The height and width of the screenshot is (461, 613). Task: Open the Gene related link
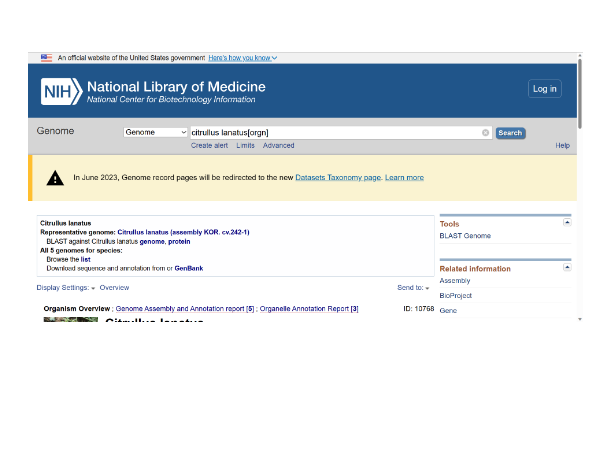pyautogui.click(x=448, y=310)
